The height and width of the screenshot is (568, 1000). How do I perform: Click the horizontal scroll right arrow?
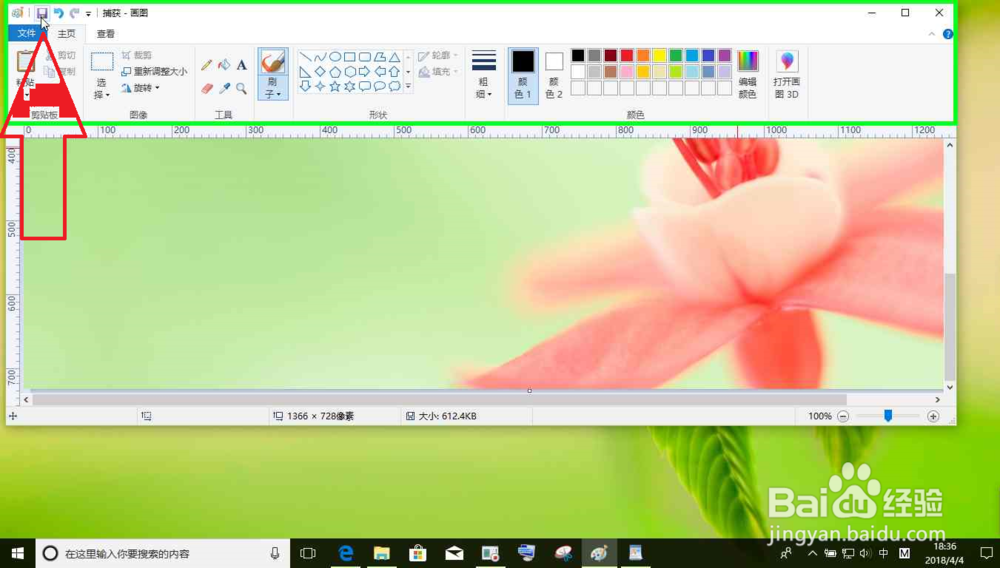pyautogui.click(x=938, y=400)
